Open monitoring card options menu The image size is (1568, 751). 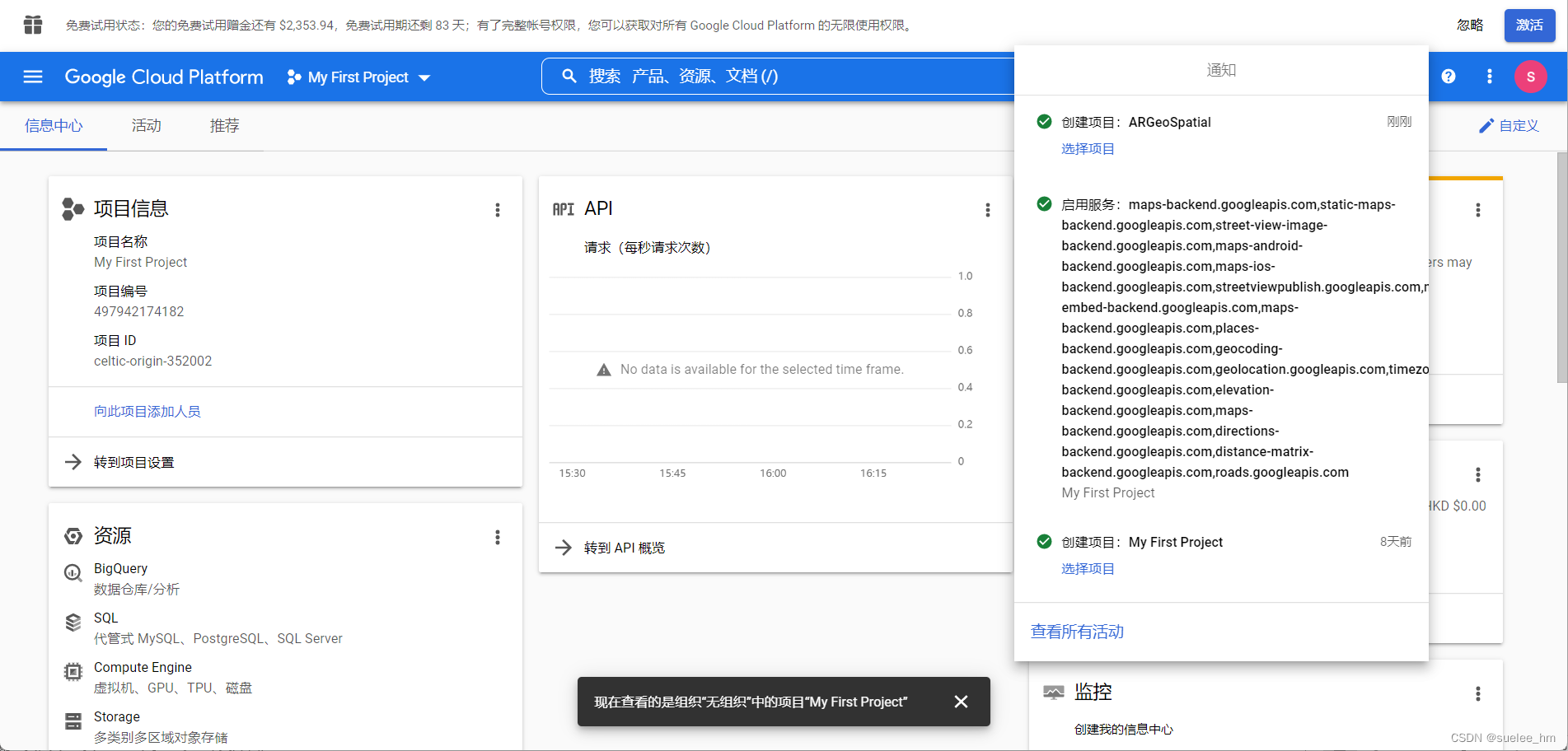pyautogui.click(x=1478, y=694)
